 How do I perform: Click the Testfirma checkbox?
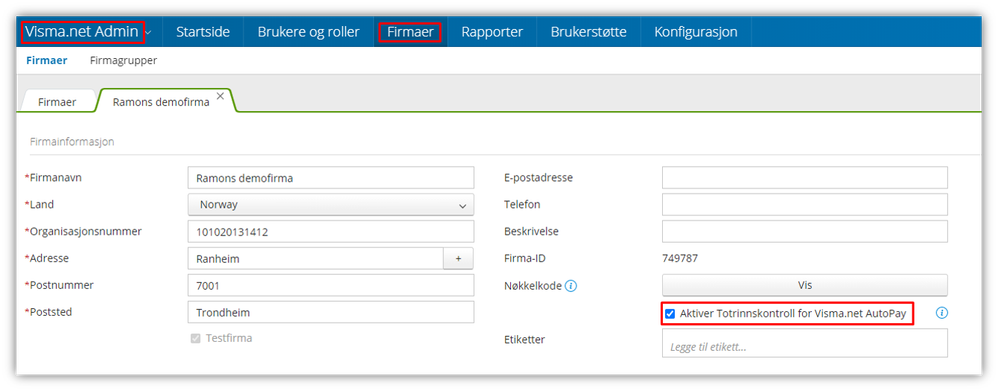pyautogui.click(x=195, y=338)
